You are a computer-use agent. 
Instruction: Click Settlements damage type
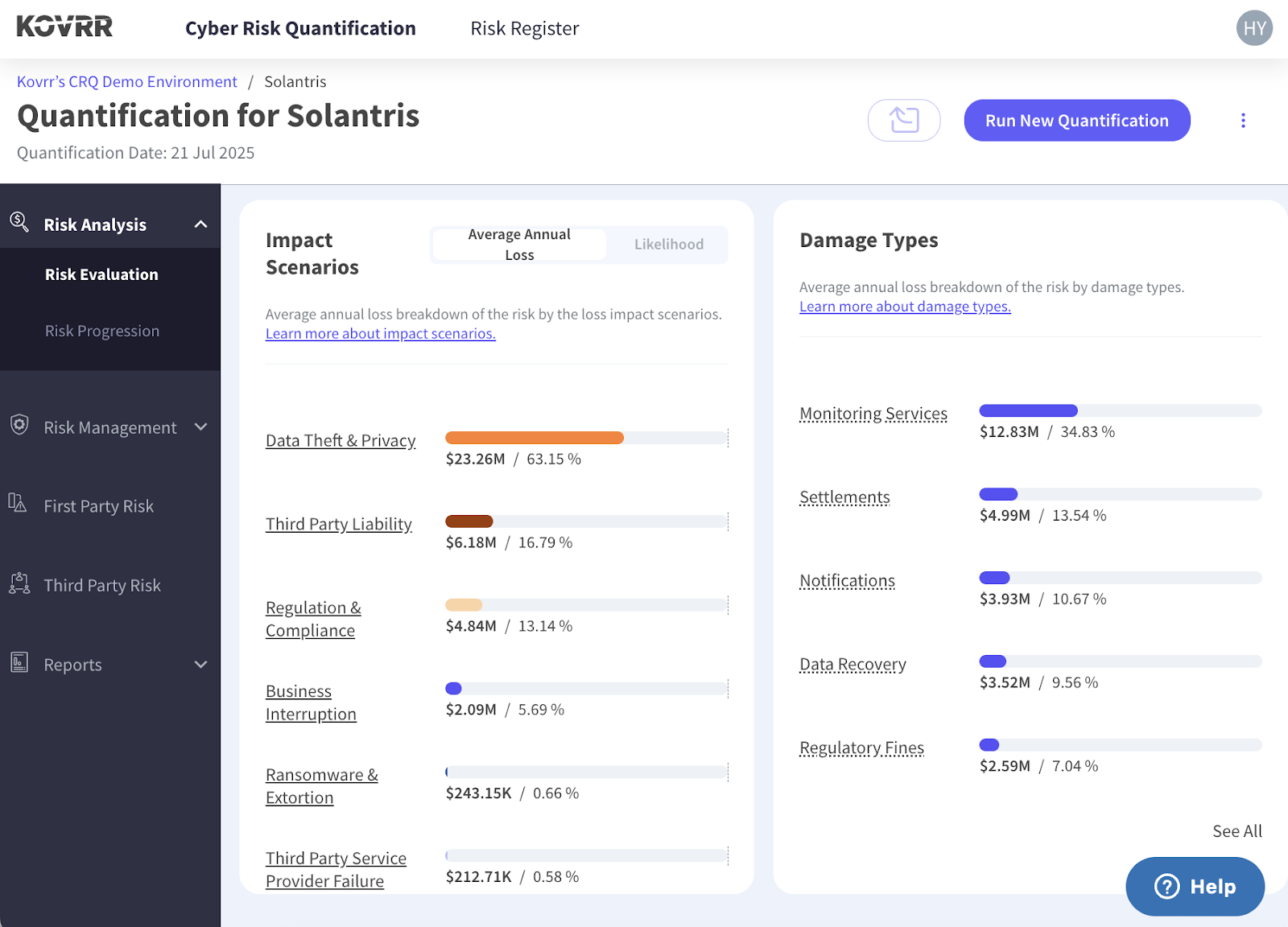pyautogui.click(x=844, y=497)
